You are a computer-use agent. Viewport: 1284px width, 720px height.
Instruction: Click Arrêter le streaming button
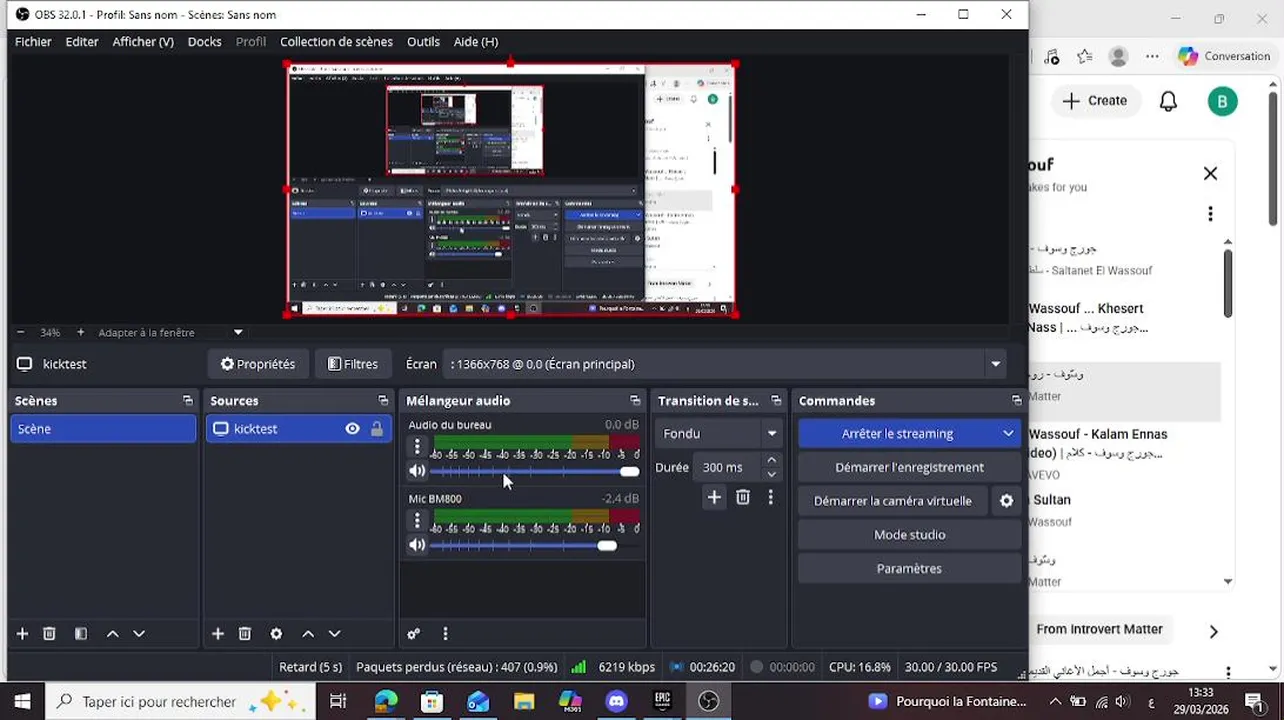(x=897, y=434)
